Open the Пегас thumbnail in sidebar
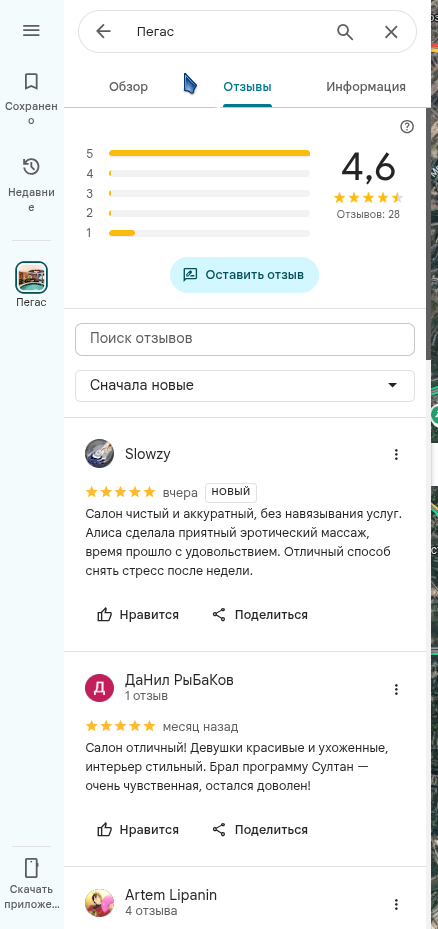Screen dimensions: 438x929 pyautogui.click(x=31, y=277)
